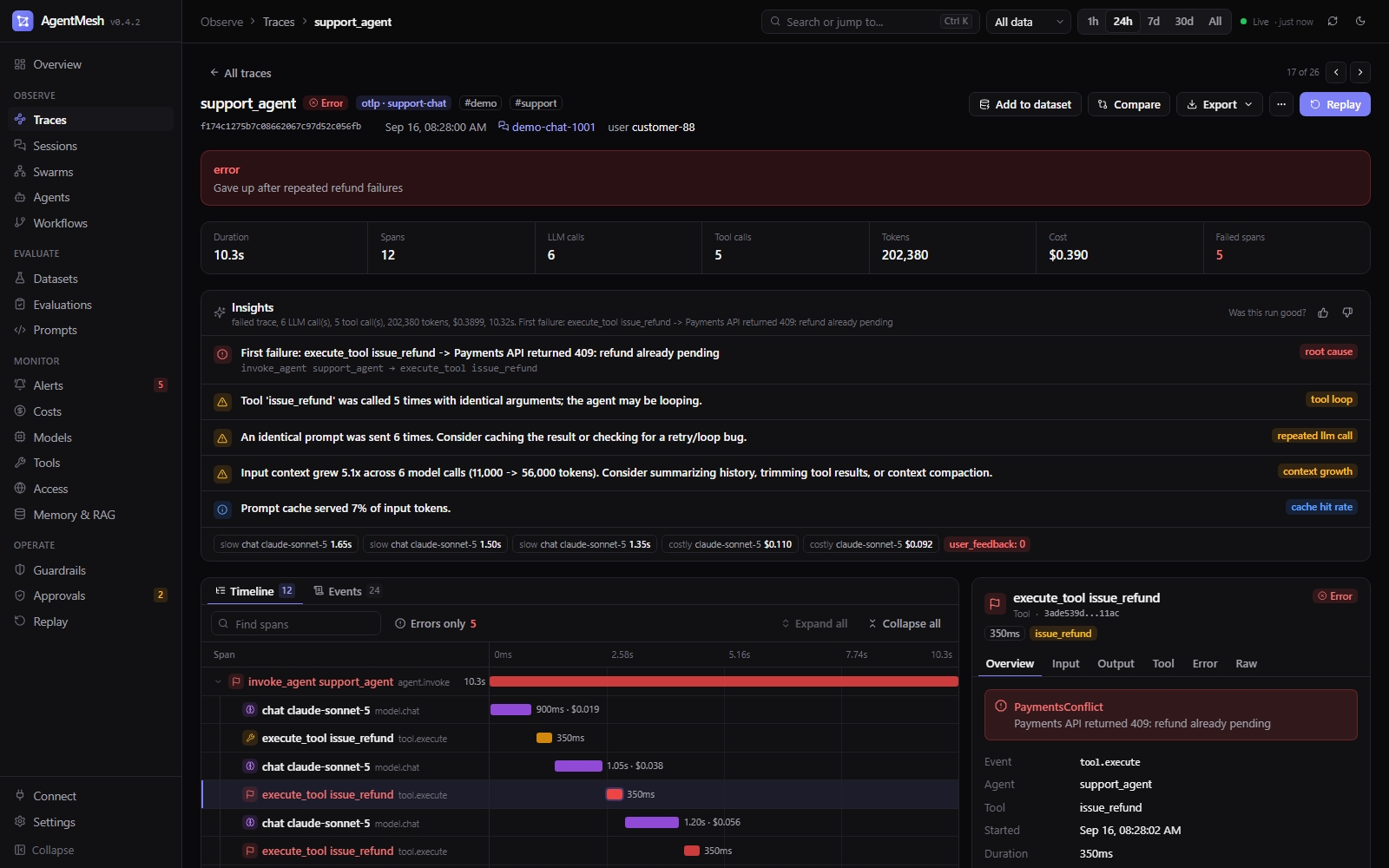Collapse the invoke_agent support_agent span row
This screenshot has width=1389, height=868.
218,682
